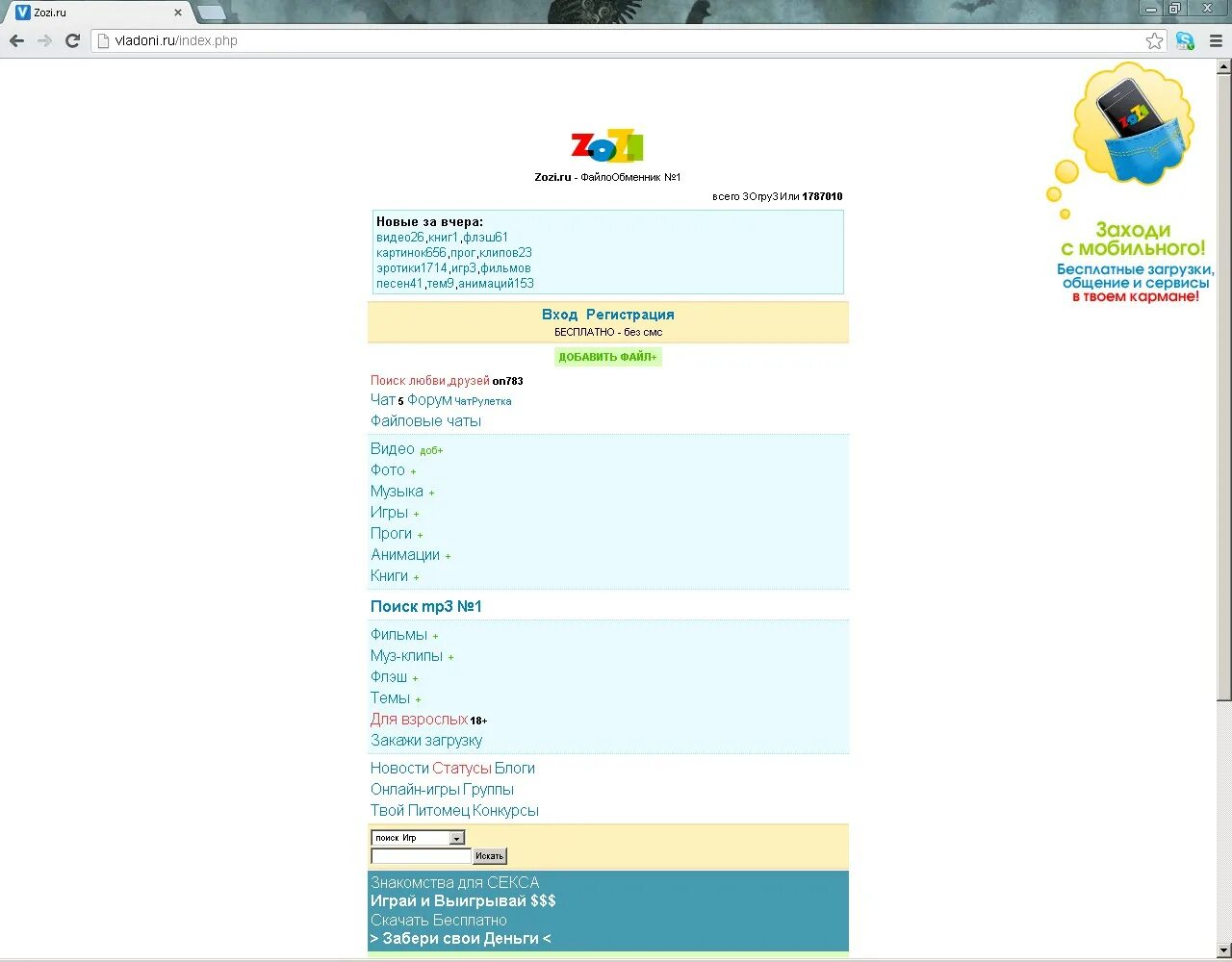Click the Искать search button
Image resolution: width=1232 pixels, height=962 pixels.
(490, 856)
